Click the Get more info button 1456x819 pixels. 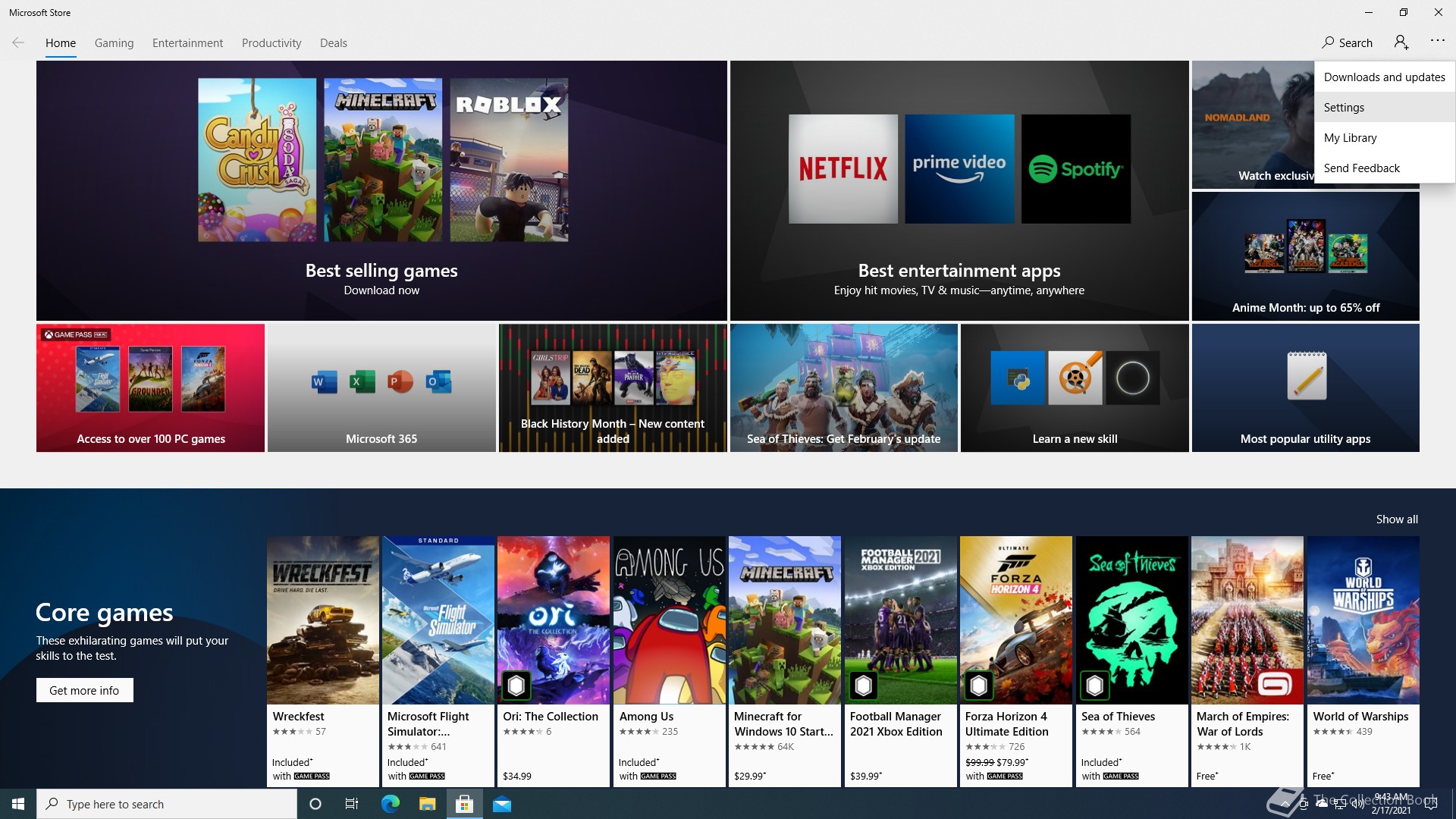point(85,690)
